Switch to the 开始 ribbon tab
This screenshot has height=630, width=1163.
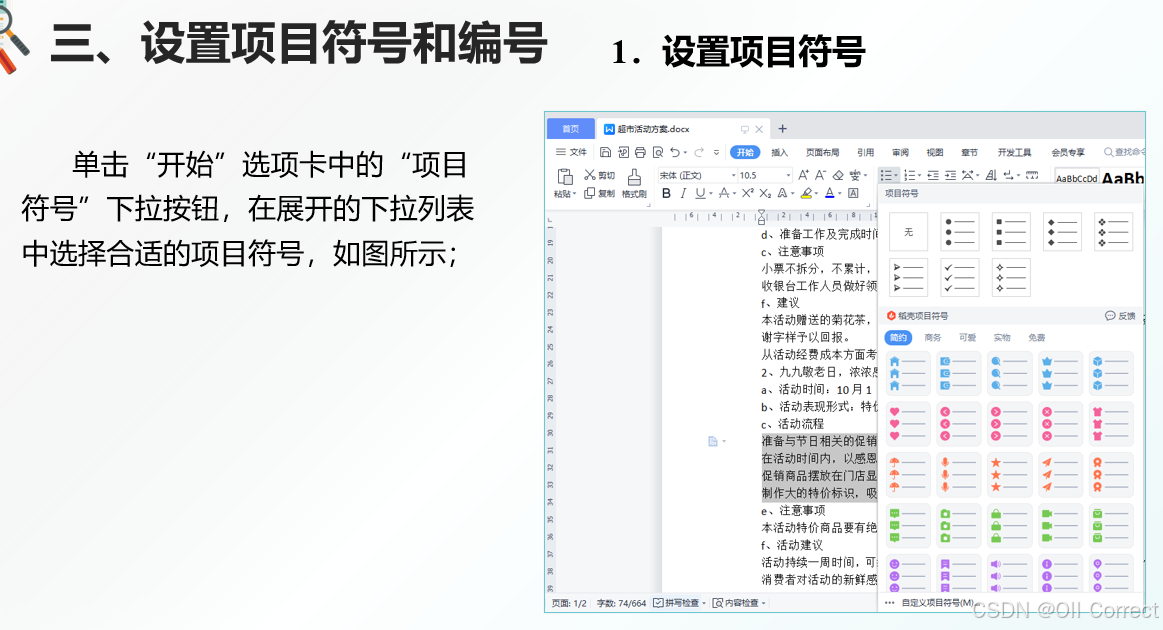745,152
